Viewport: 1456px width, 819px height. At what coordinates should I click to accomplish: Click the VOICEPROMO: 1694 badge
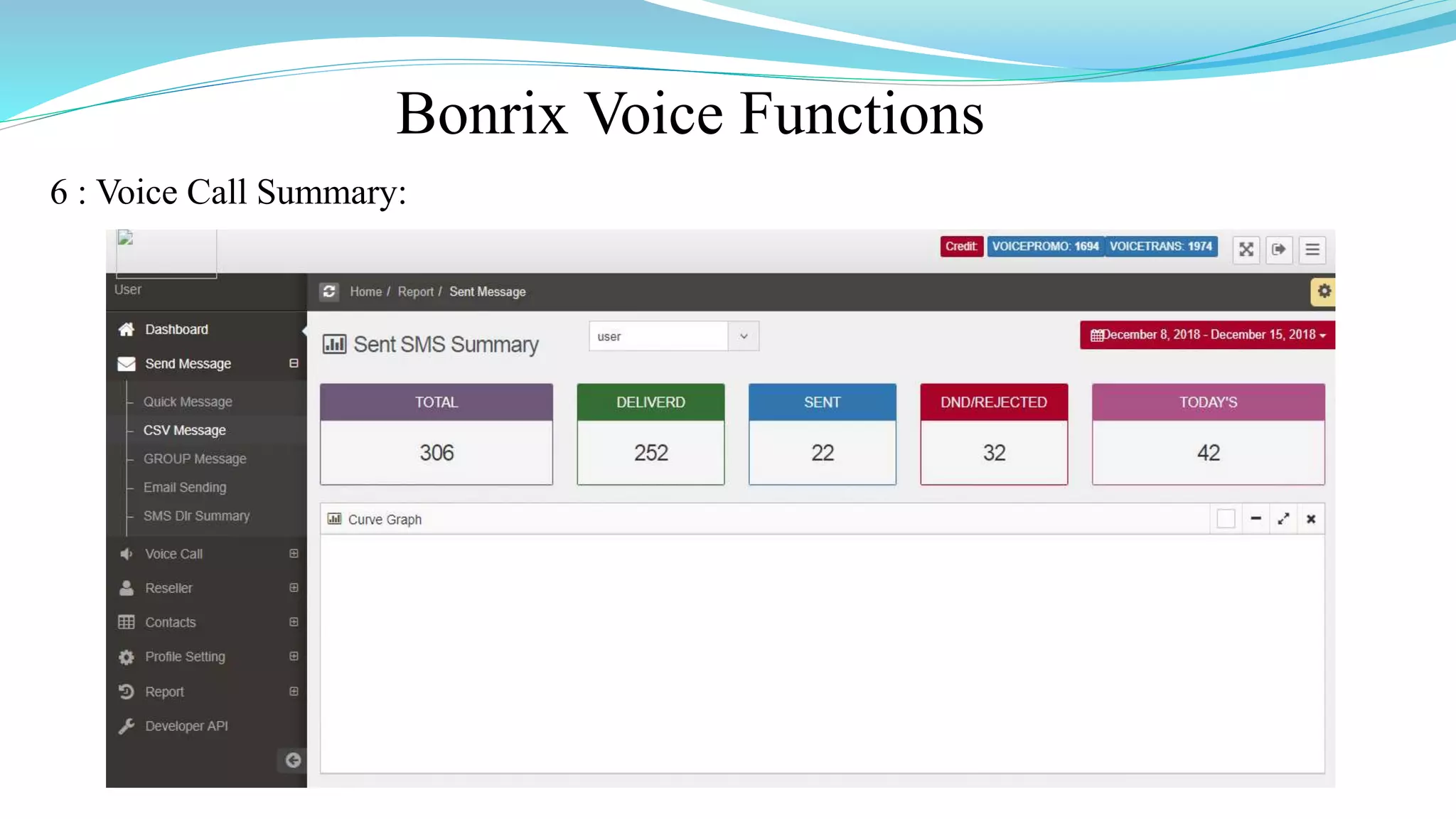point(1045,246)
